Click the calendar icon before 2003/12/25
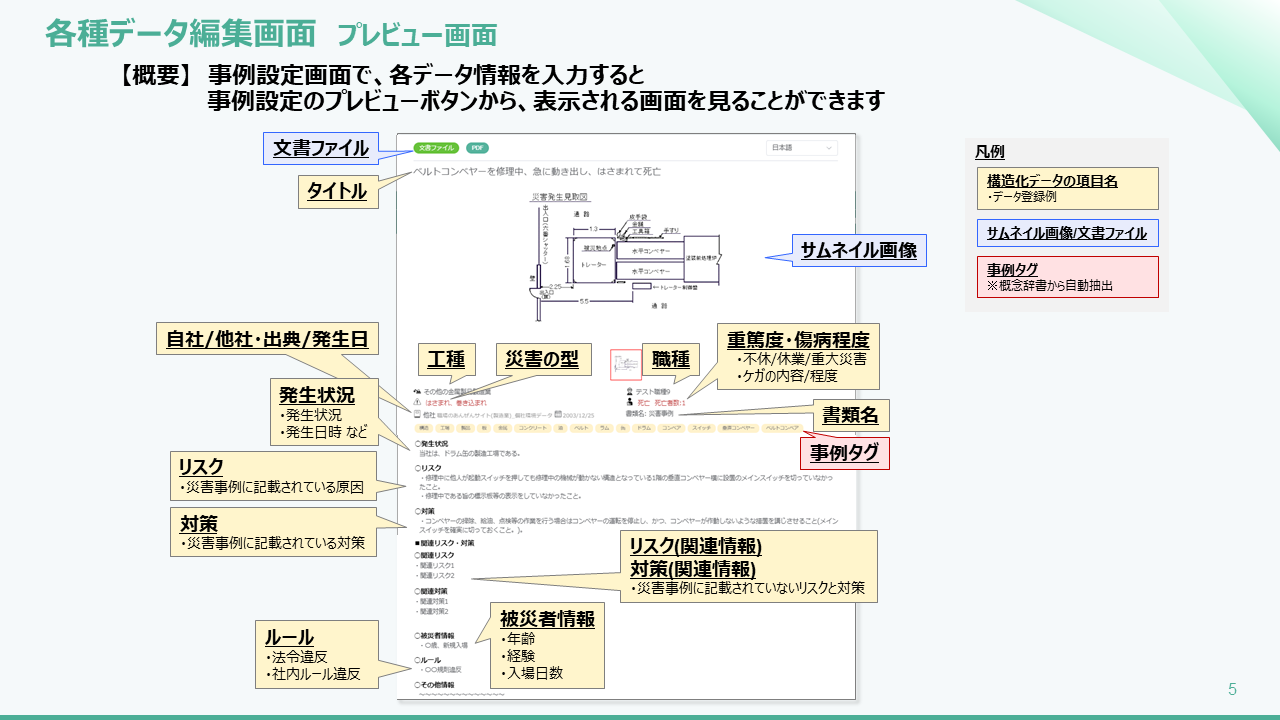1280x720 pixels. pos(557,414)
